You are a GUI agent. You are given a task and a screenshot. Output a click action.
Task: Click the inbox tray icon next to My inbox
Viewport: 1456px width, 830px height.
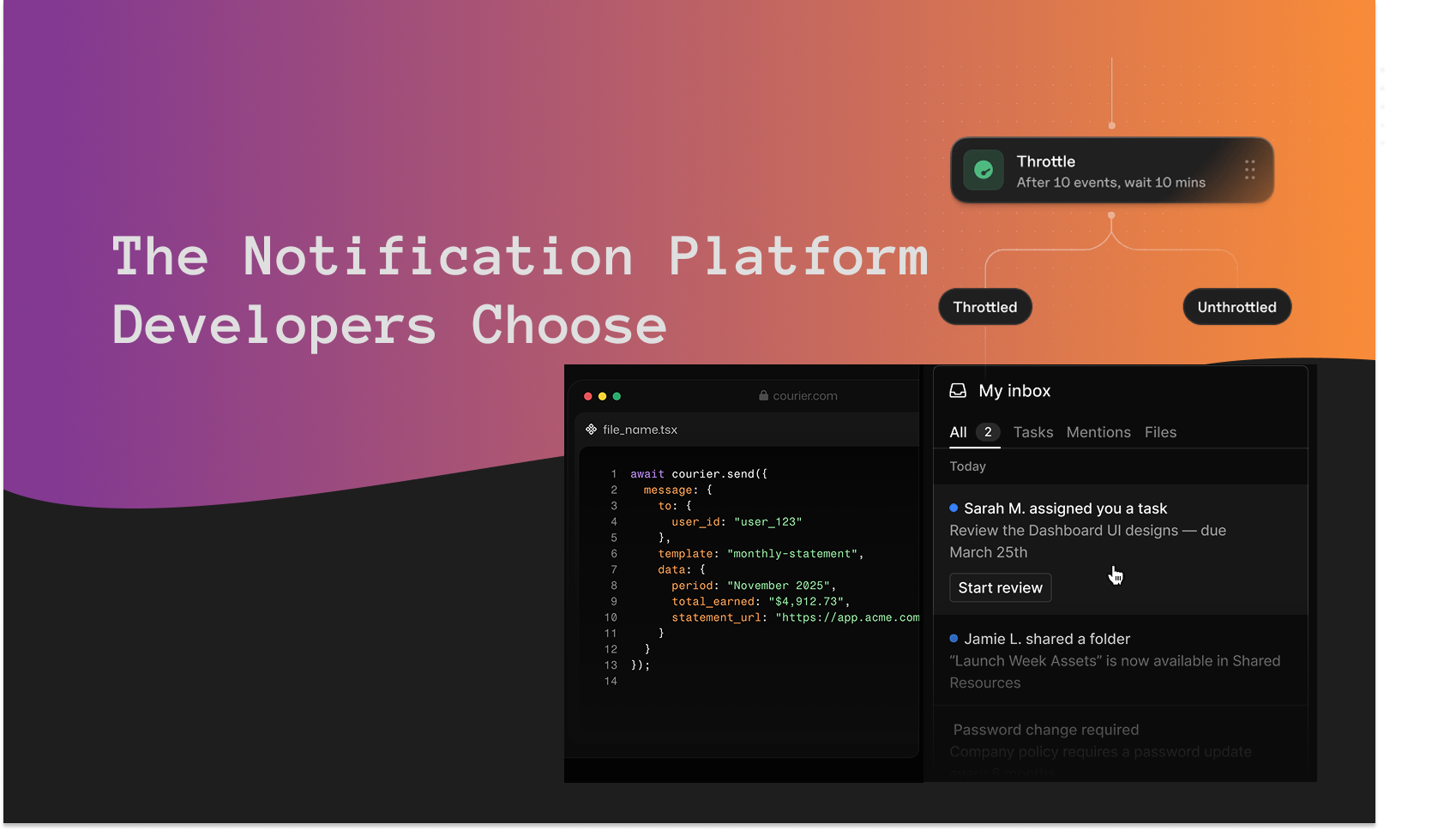tap(957, 390)
